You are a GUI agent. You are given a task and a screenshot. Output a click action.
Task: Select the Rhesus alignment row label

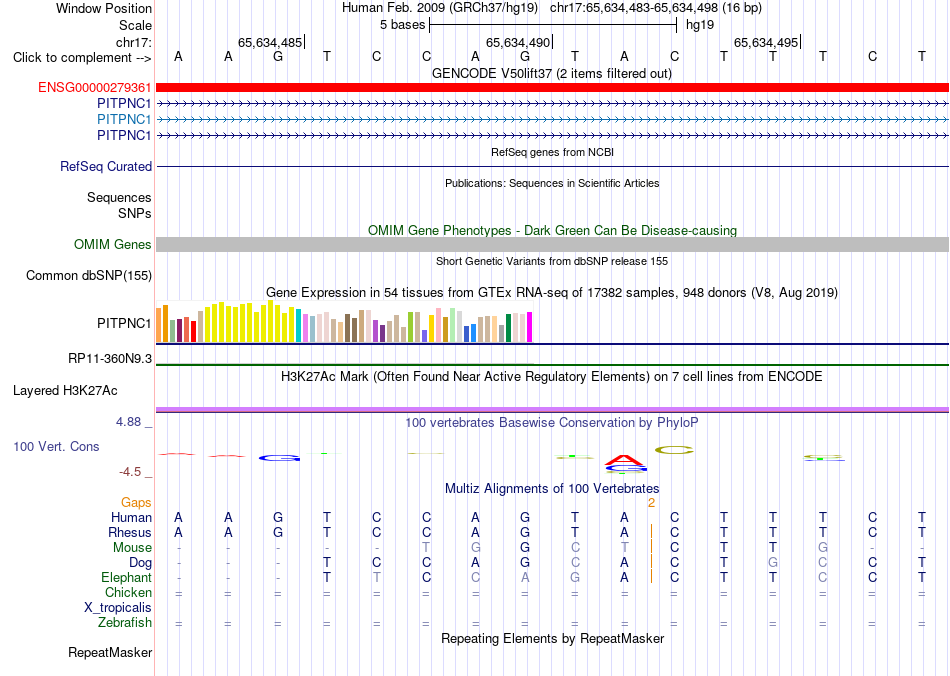tap(130, 532)
